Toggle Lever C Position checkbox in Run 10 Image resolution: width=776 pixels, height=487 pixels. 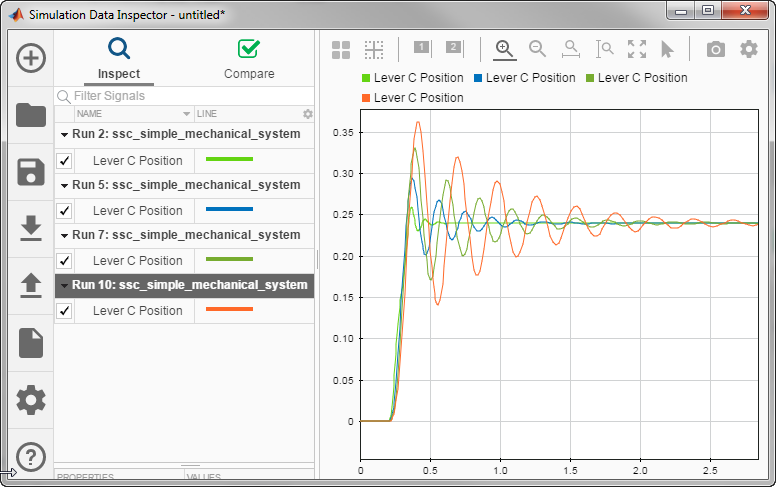click(x=64, y=311)
